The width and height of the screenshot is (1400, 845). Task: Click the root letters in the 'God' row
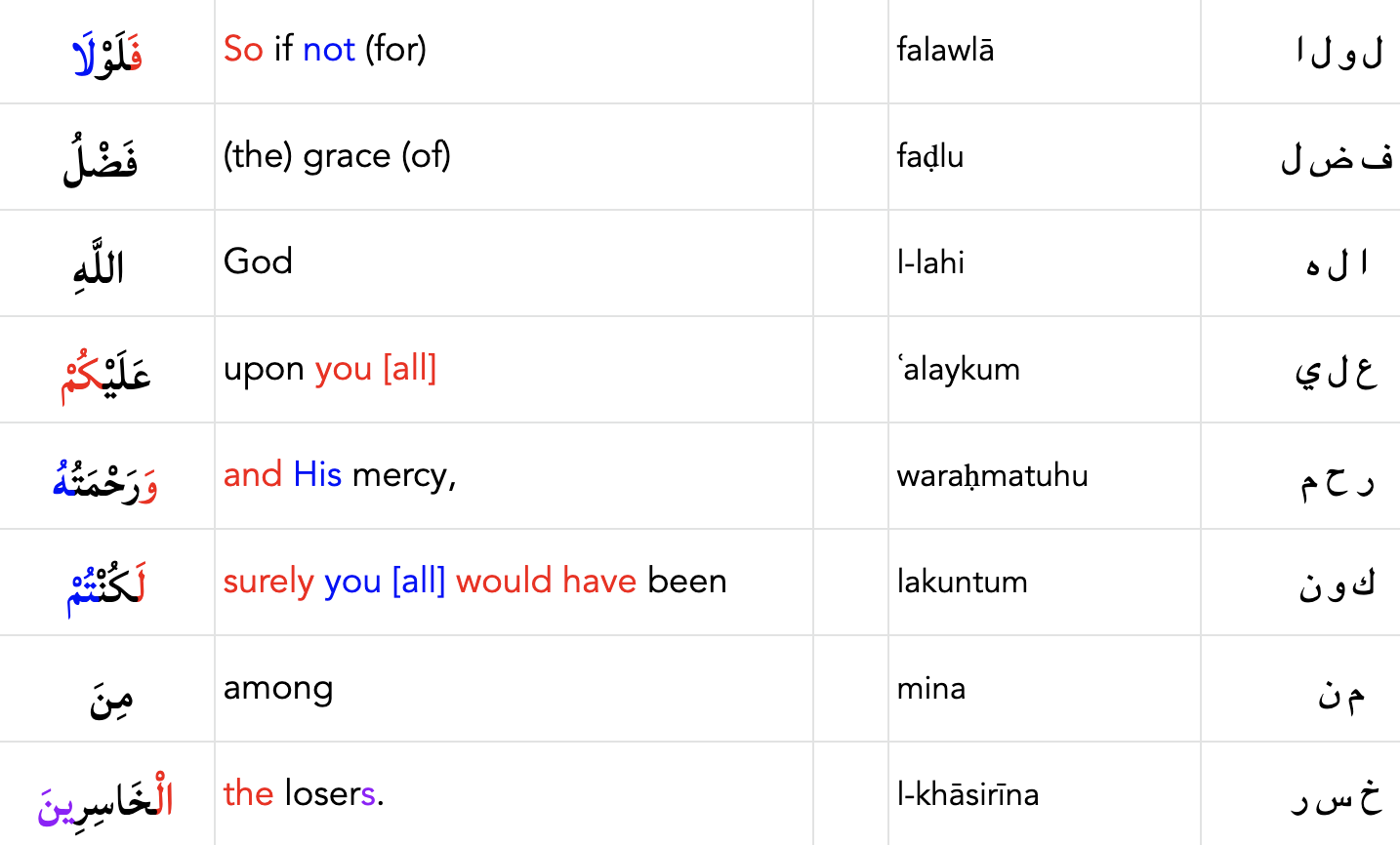pyautogui.click(x=1337, y=263)
